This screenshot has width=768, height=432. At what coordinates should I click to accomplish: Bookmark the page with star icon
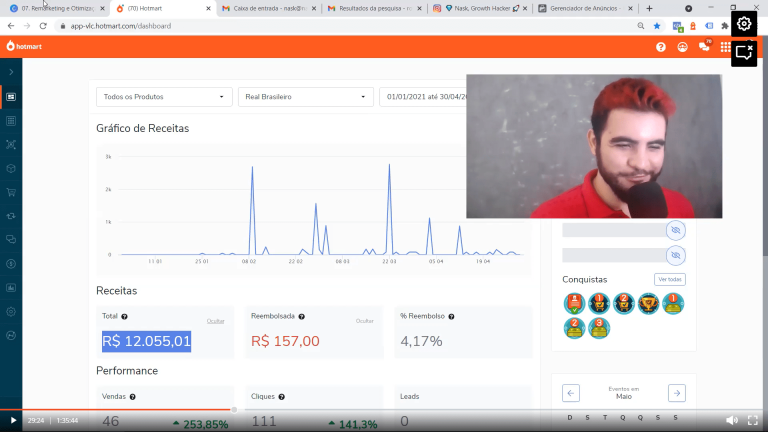[657, 25]
